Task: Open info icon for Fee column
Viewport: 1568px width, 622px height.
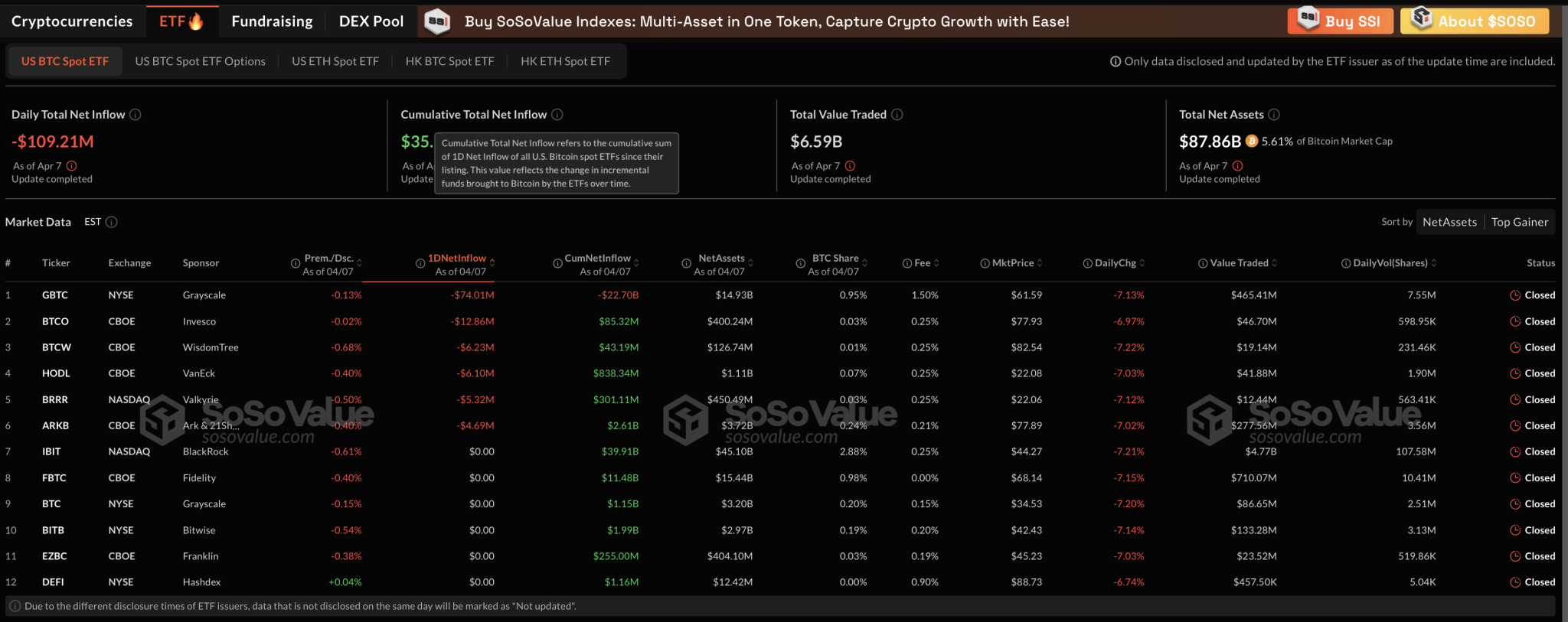Action: coord(907,263)
